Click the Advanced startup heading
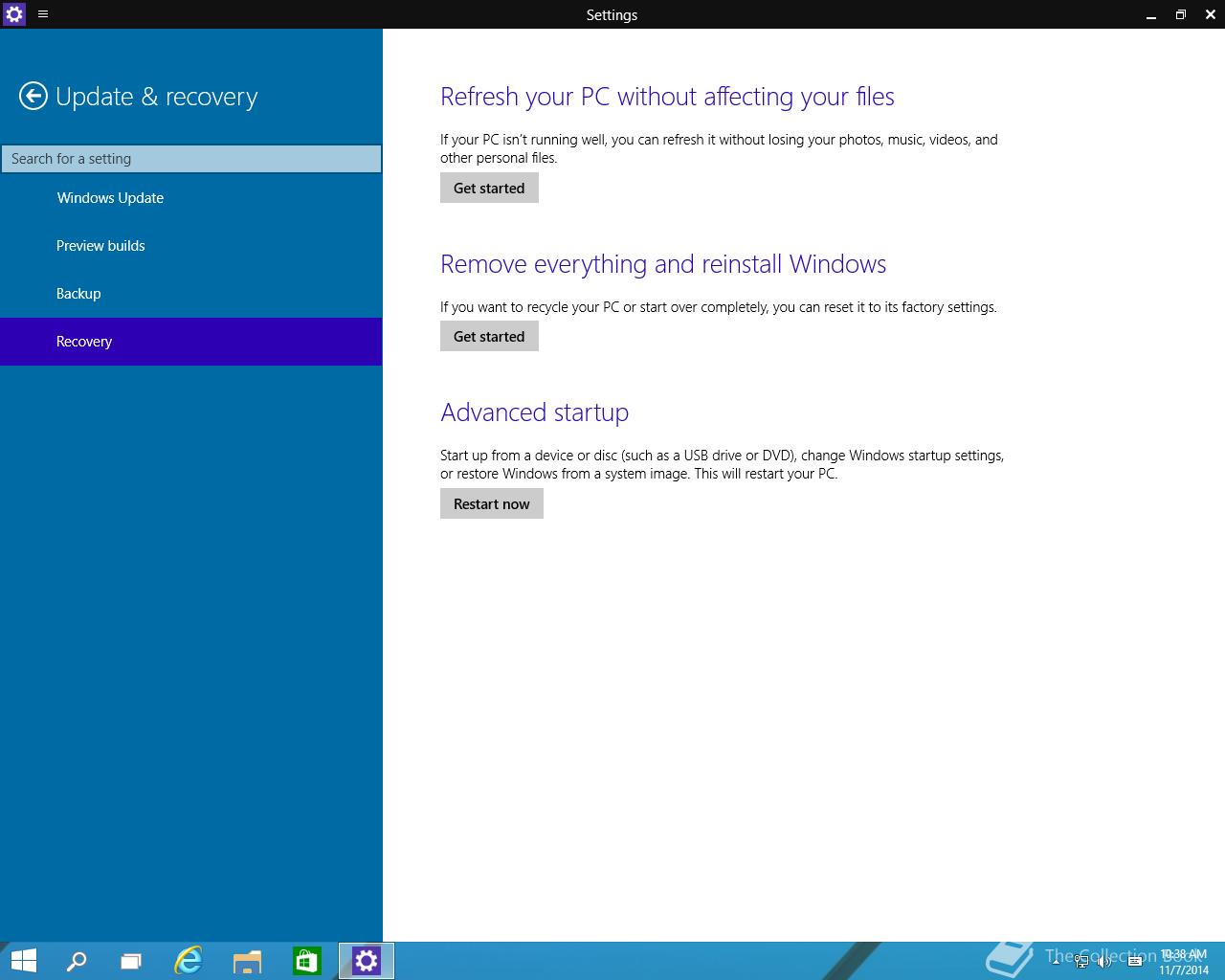This screenshot has width=1225, height=980. click(x=534, y=412)
